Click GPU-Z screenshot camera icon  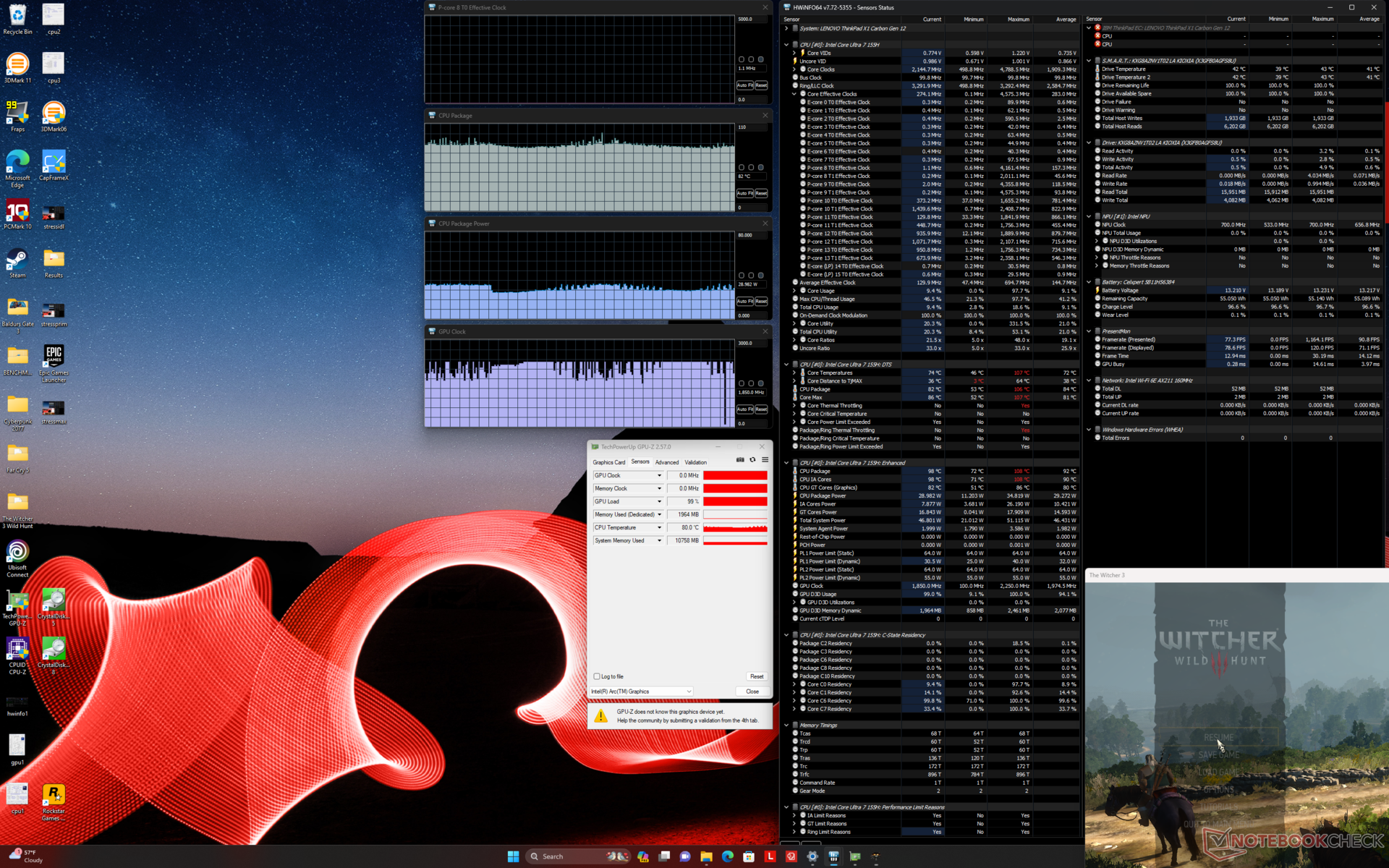pos(739,460)
